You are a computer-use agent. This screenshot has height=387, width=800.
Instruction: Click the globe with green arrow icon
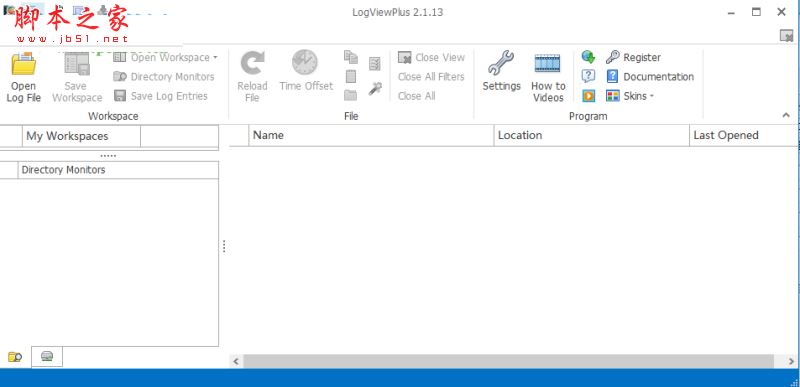[588, 57]
